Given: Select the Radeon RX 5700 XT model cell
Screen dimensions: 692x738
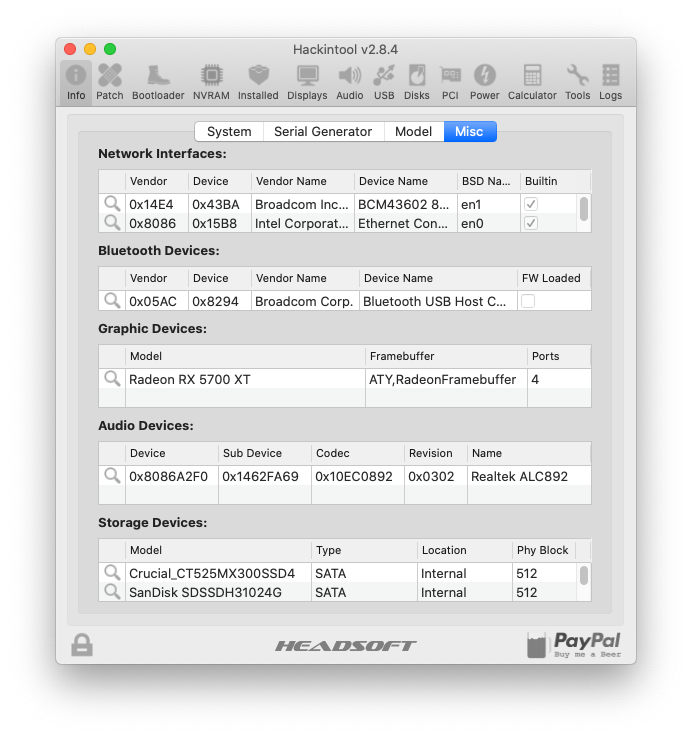Looking at the screenshot, I should [x=245, y=379].
